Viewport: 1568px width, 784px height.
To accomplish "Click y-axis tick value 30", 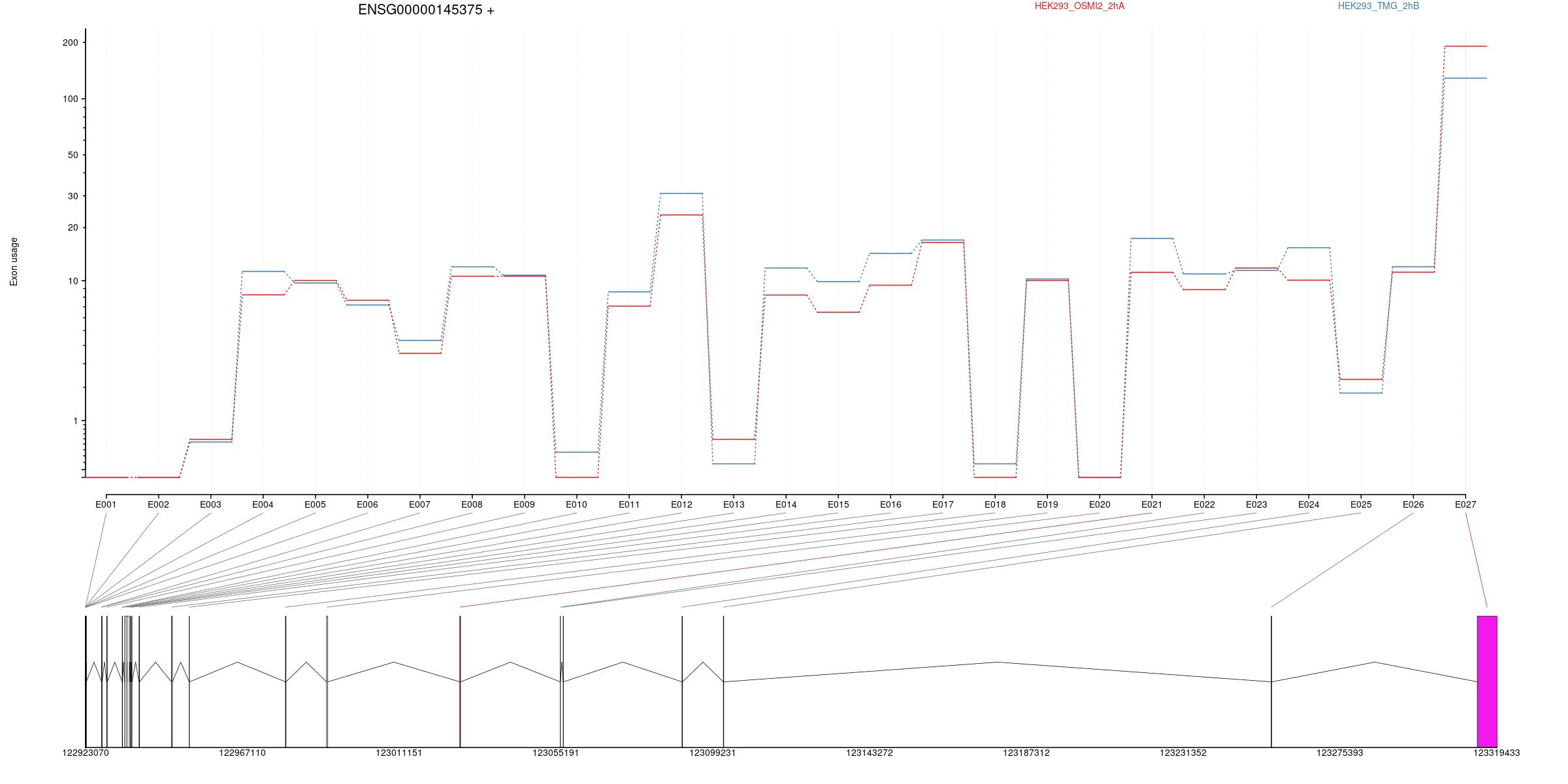I will [x=73, y=196].
